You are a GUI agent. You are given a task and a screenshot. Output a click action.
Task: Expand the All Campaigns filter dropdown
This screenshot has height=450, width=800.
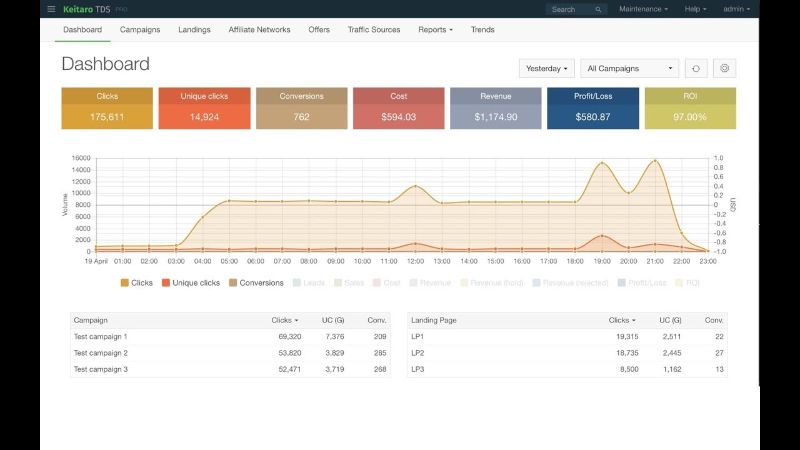(x=629, y=69)
